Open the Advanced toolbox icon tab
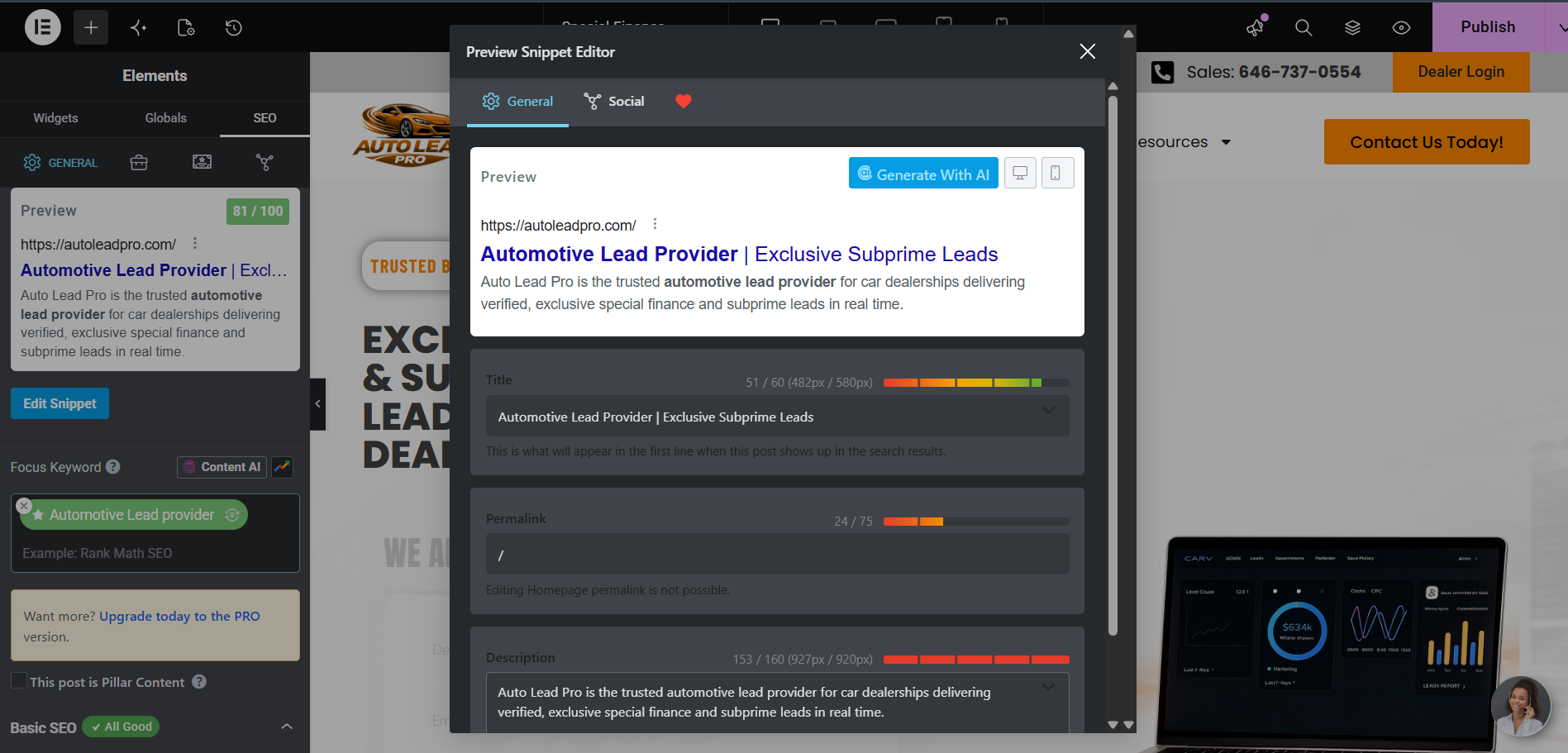 [x=139, y=162]
